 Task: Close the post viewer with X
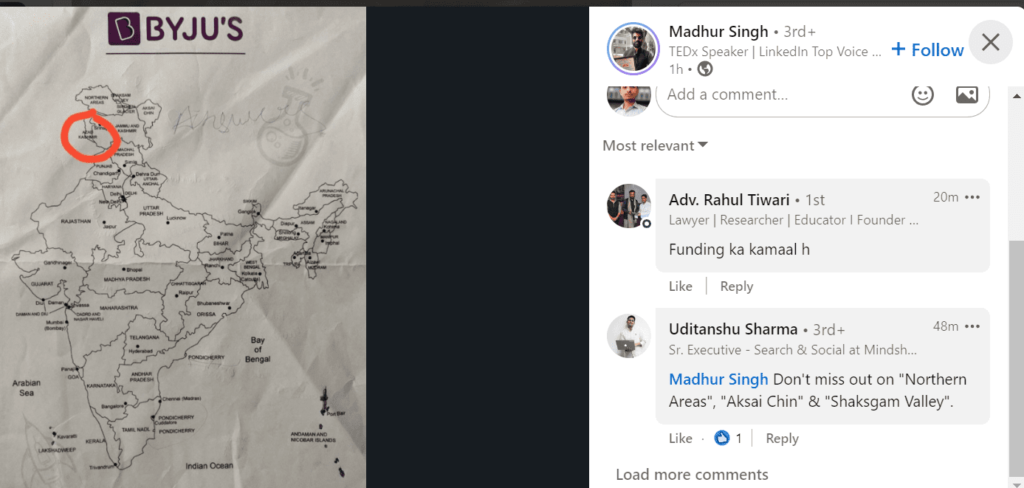[990, 42]
